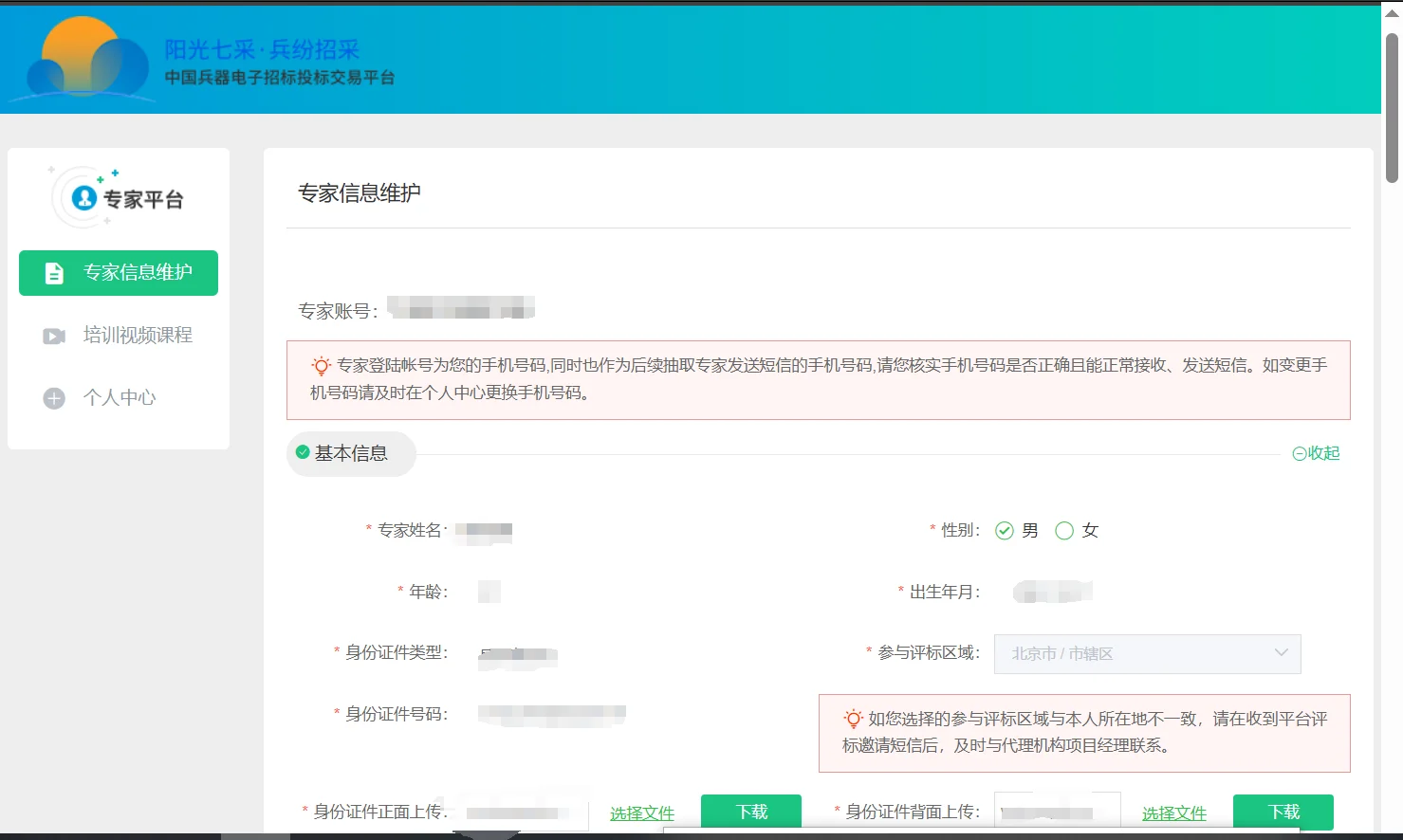The height and width of the screenshot is (840, 1403).
Task: Select the 男 gender radio button
Action: pos(1006,530)
